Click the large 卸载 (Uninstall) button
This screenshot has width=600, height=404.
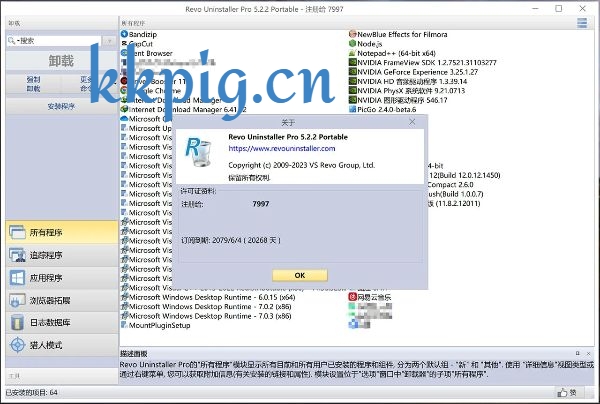61,61
